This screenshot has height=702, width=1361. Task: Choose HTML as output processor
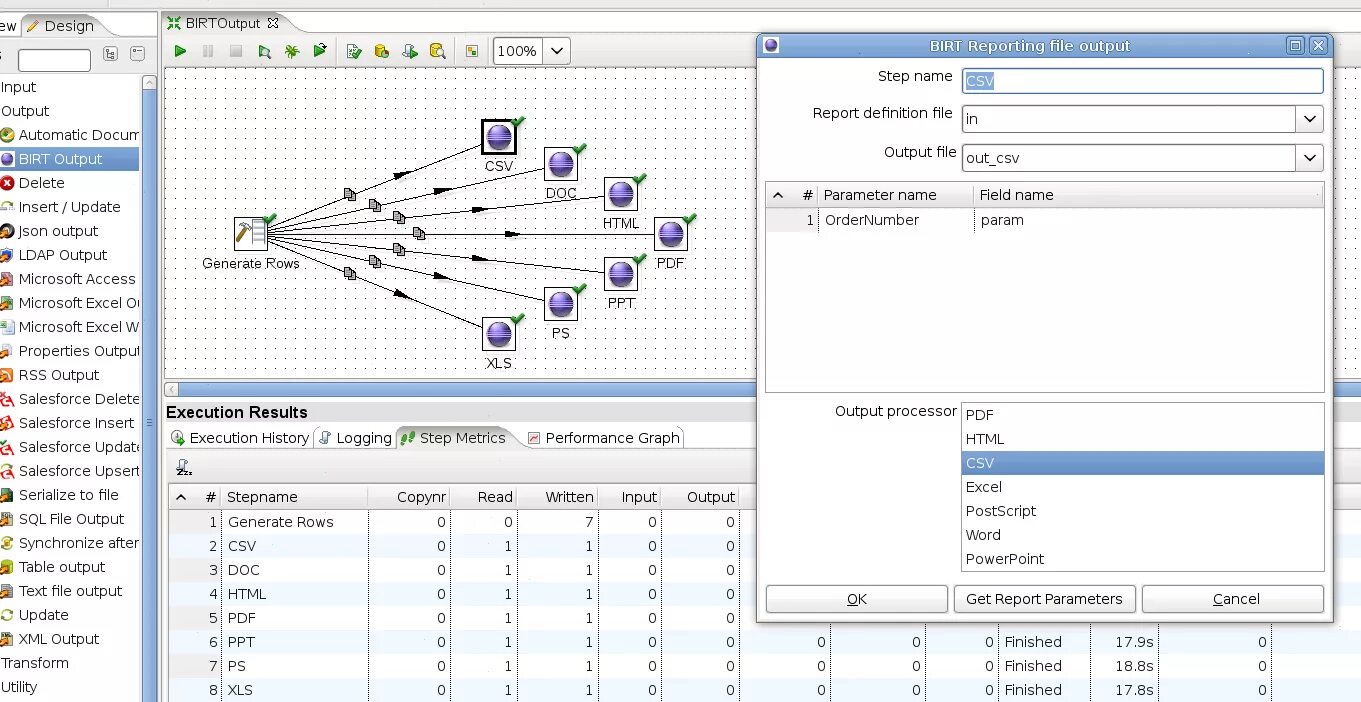pyautogui.click(x=1142, y=439)
